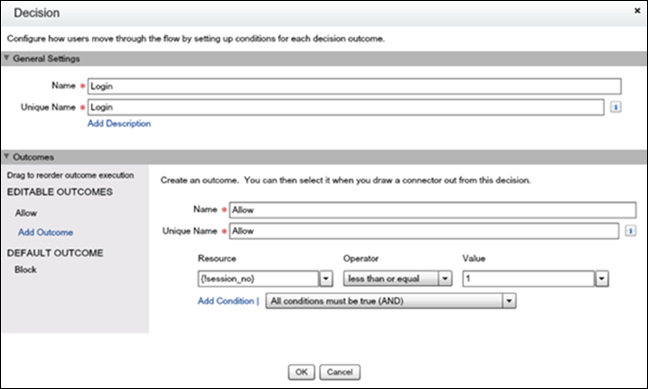Click info icon beside decision Unique Name
Viewport: 648px width, 389px height.
point(616,107)
